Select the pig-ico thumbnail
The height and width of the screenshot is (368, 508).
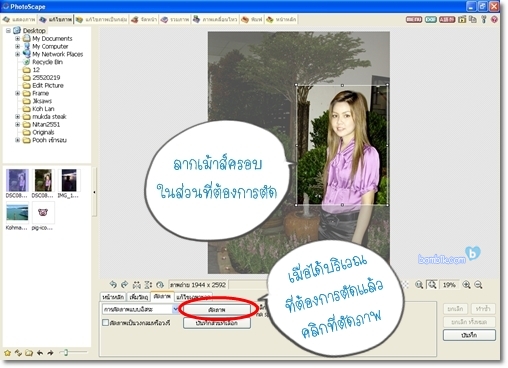(x=43, y=216)
